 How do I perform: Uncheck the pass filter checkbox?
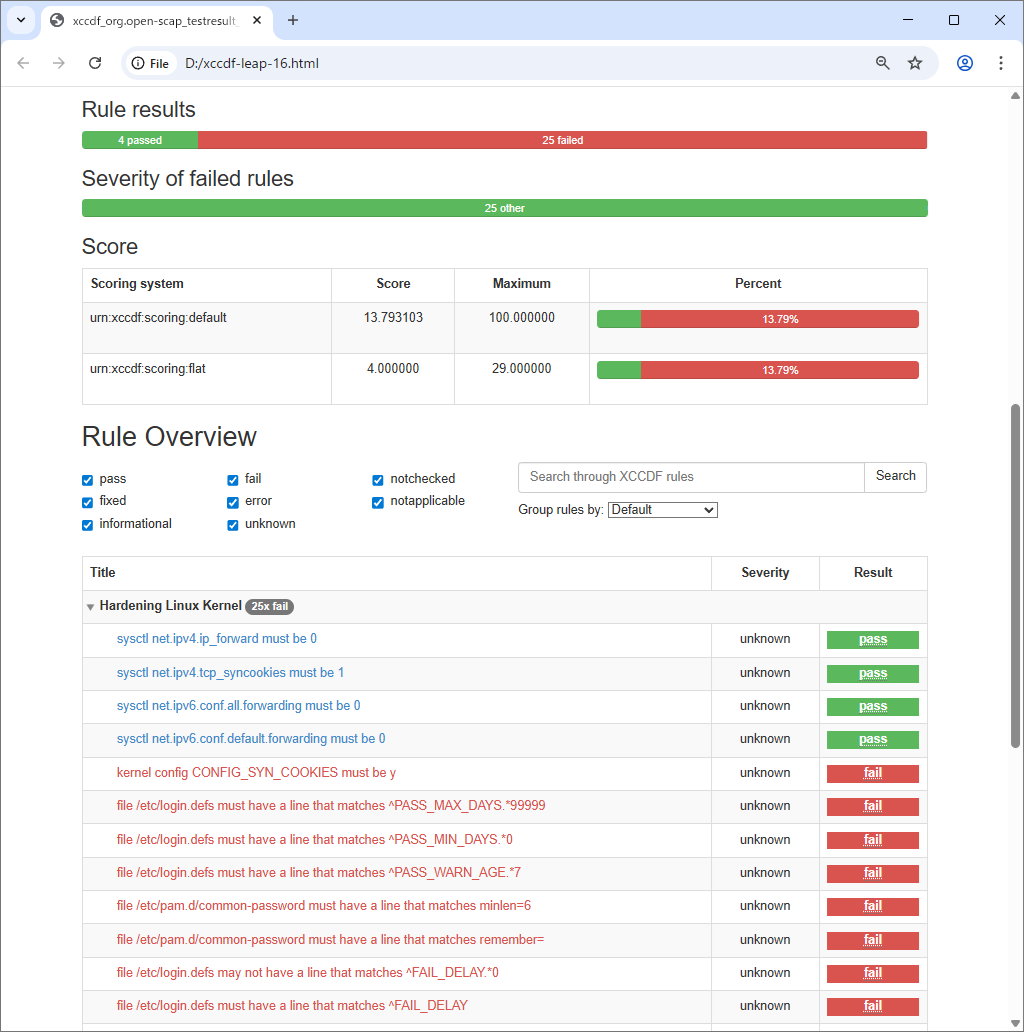click(x=88, y=480)
